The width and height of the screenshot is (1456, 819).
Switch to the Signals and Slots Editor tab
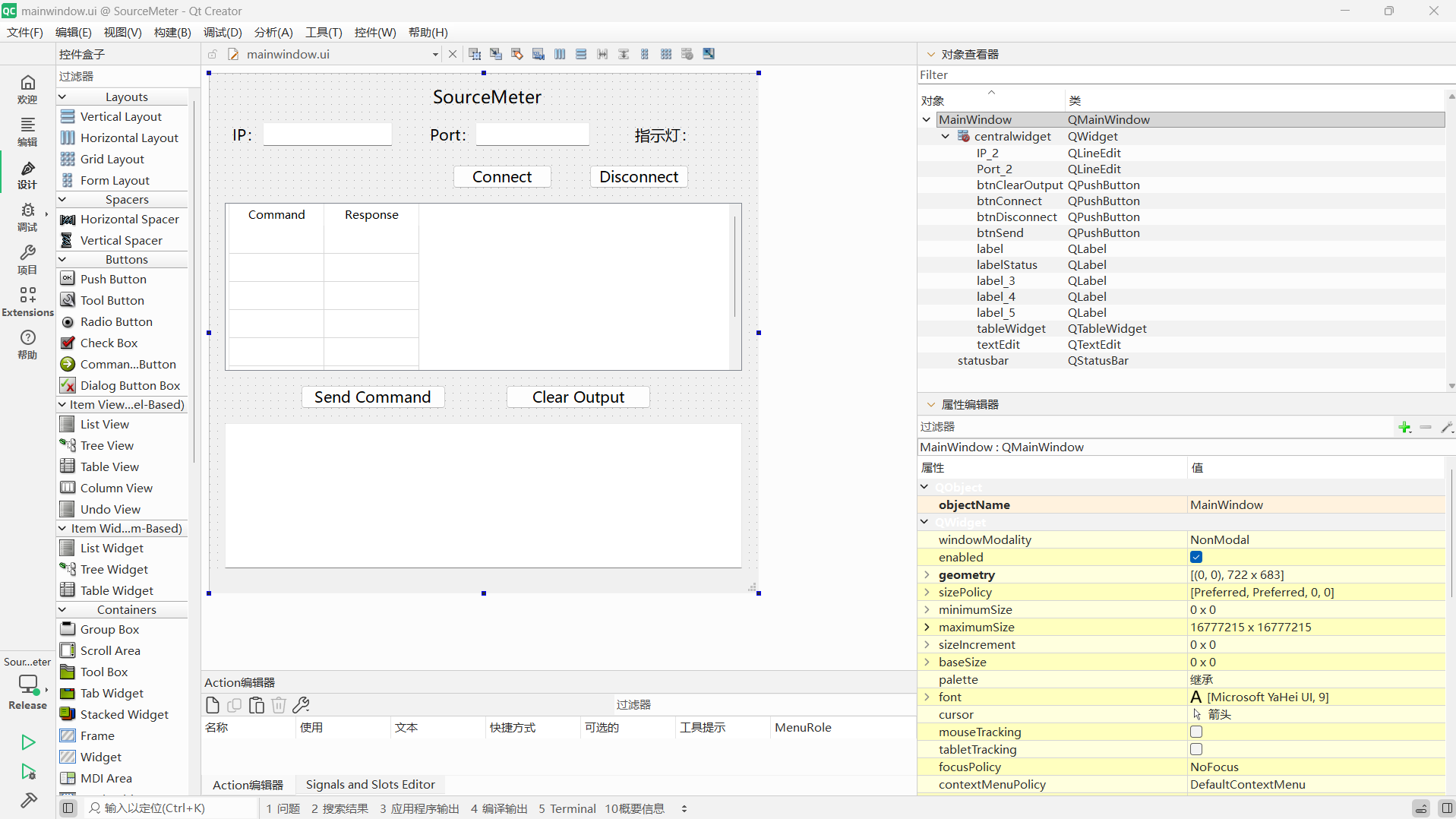(370, 784)
